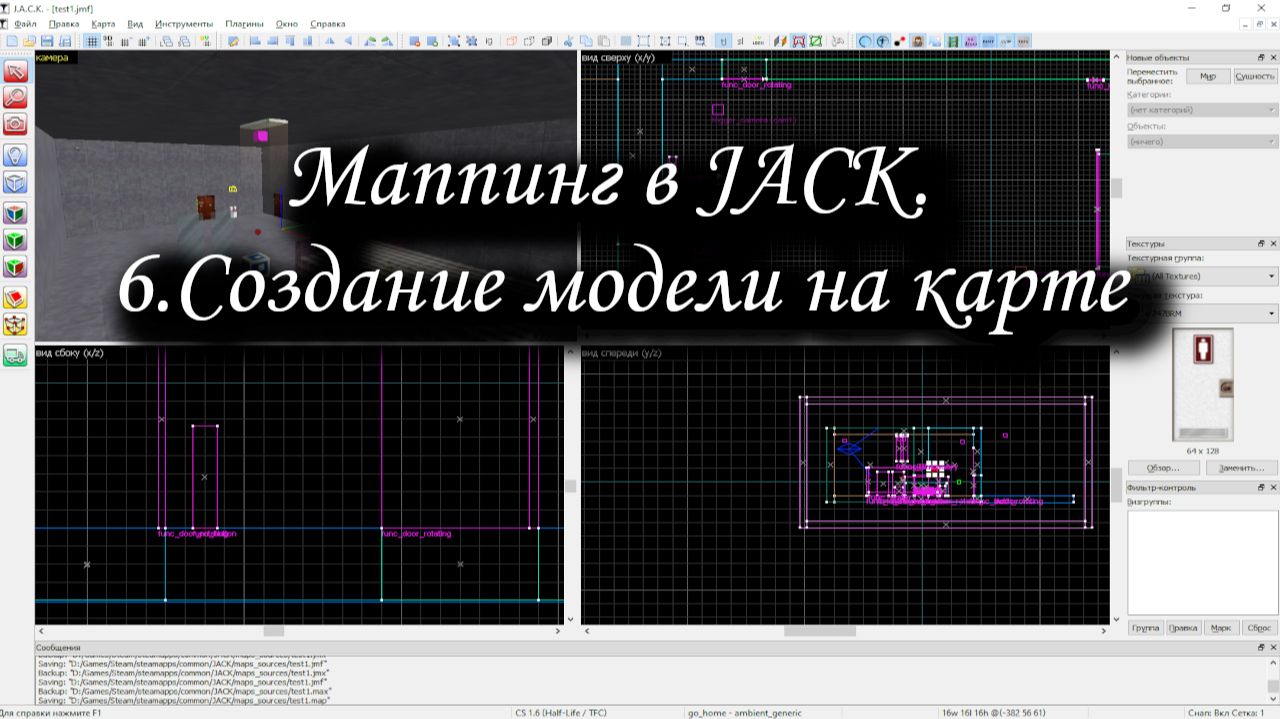Select the Vertex manipulation tool

point(15,324)
